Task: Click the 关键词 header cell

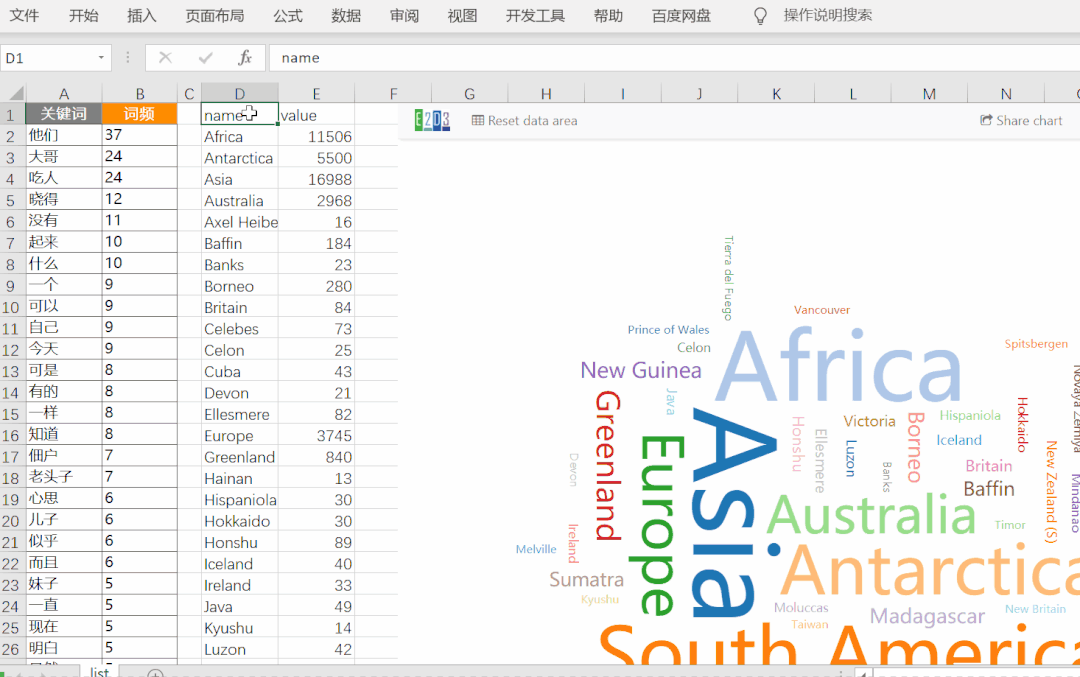Action: [63, 114]
